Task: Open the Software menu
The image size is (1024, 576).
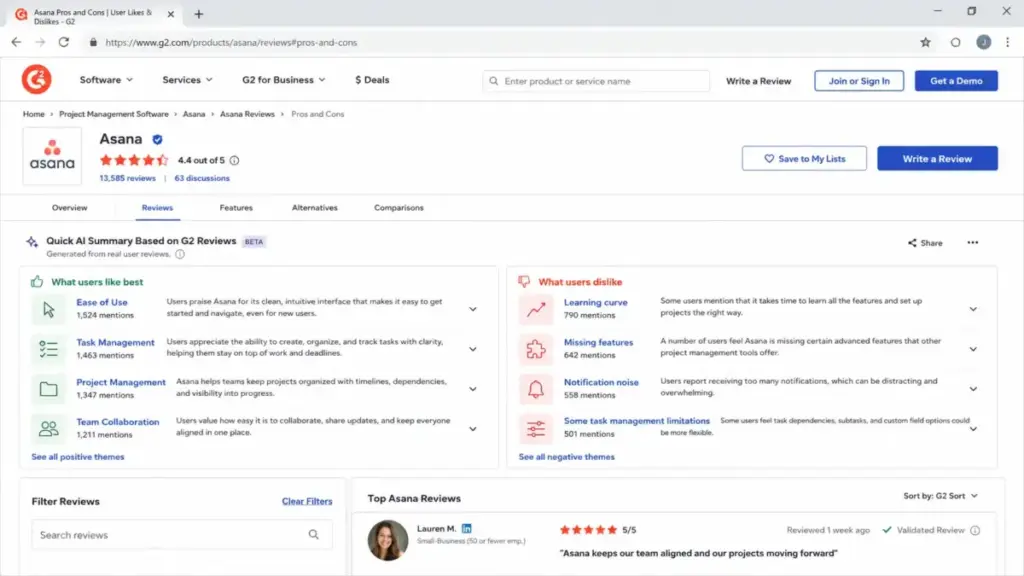Action: click(106, 80)
